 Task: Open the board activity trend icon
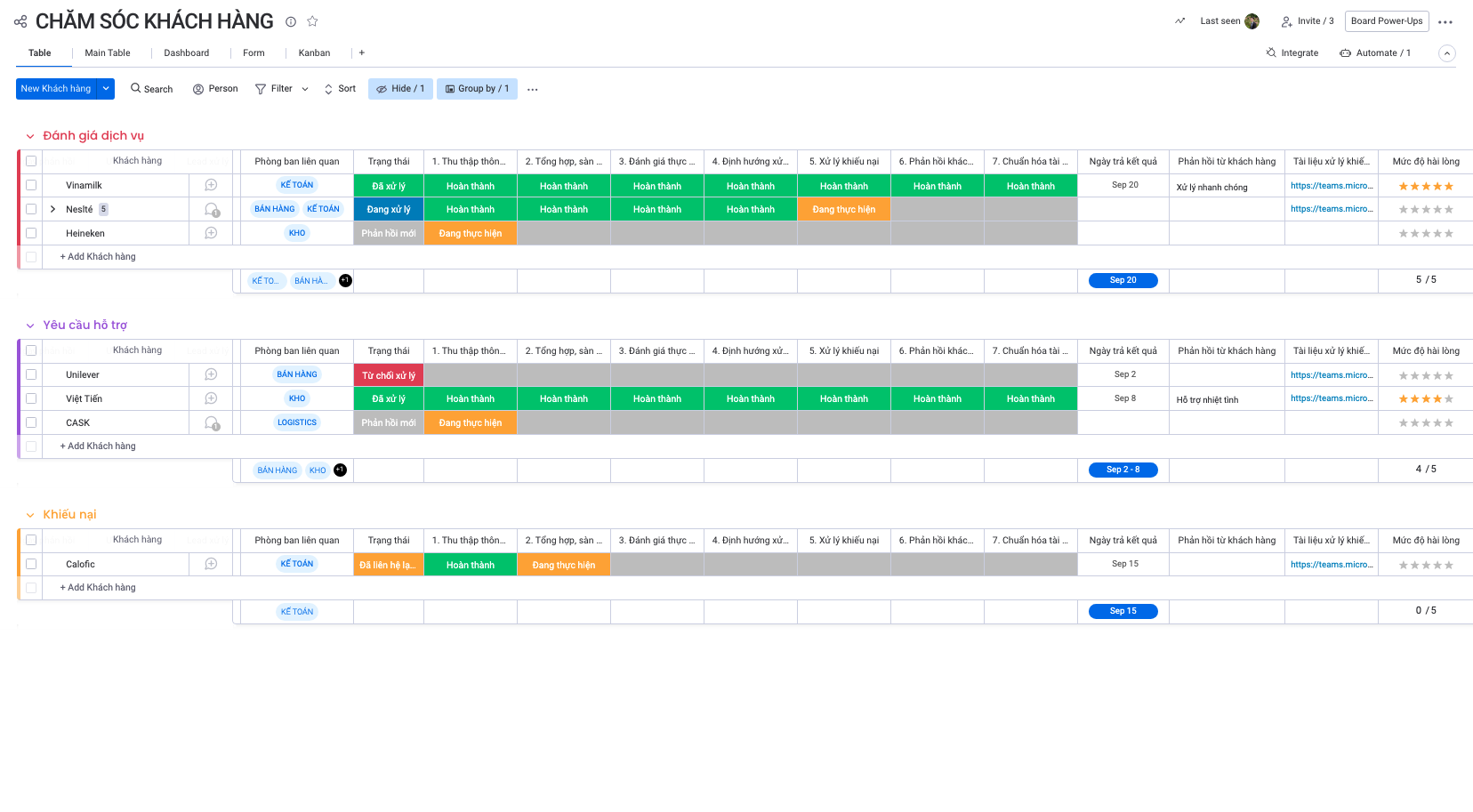point(1179,21)
